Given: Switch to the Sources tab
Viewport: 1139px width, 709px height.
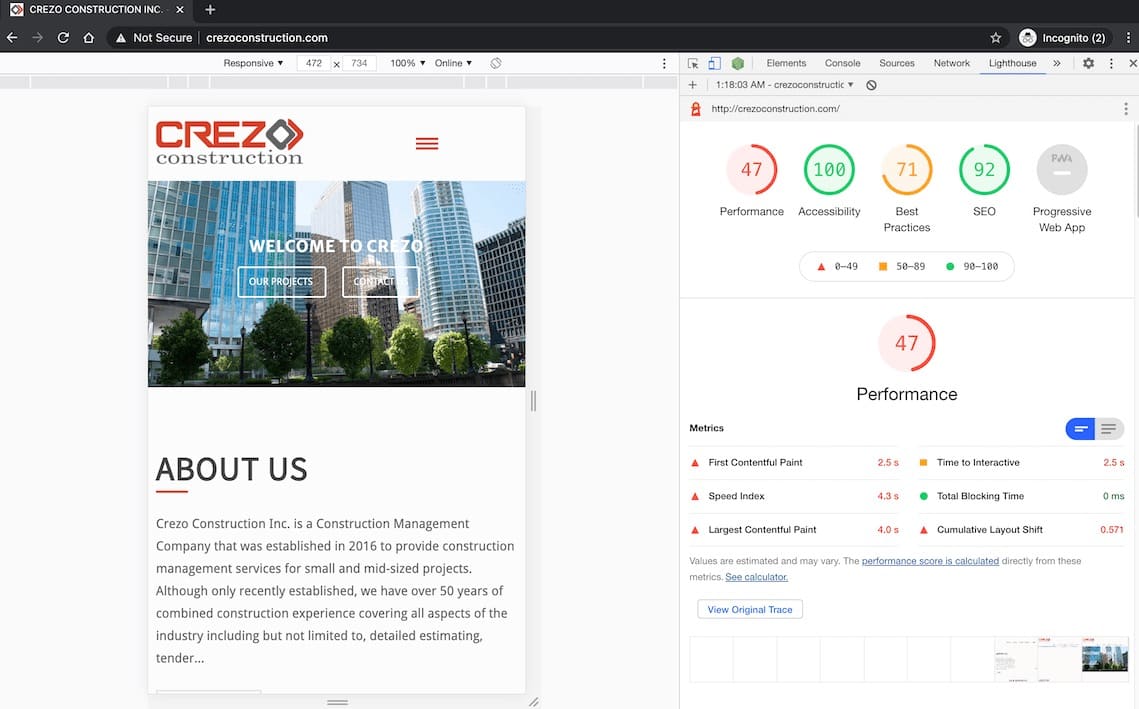Looking at the screenshot, I should (x=897, y=63).
